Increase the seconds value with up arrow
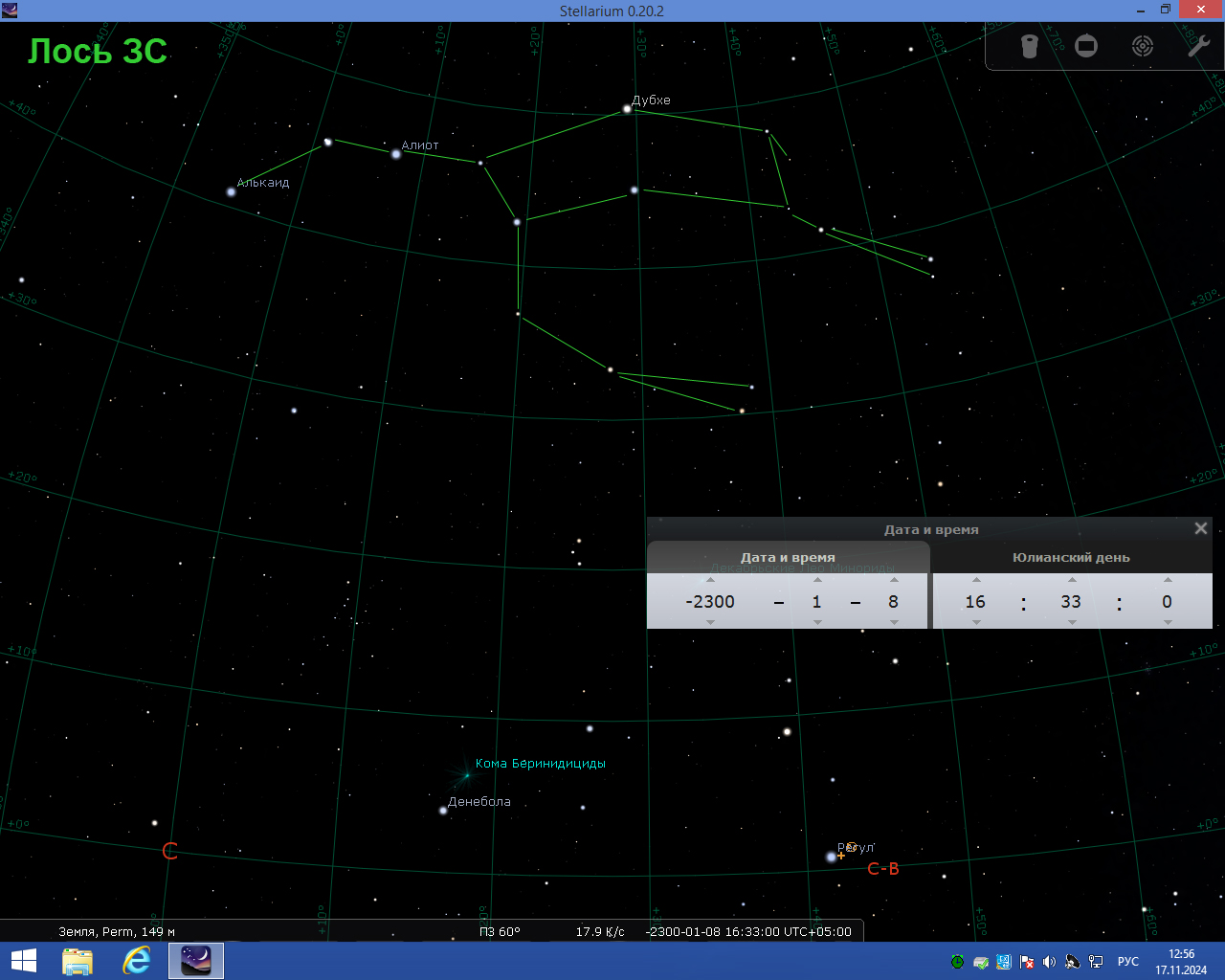The image size is (1225, 980). [1168, 580]
